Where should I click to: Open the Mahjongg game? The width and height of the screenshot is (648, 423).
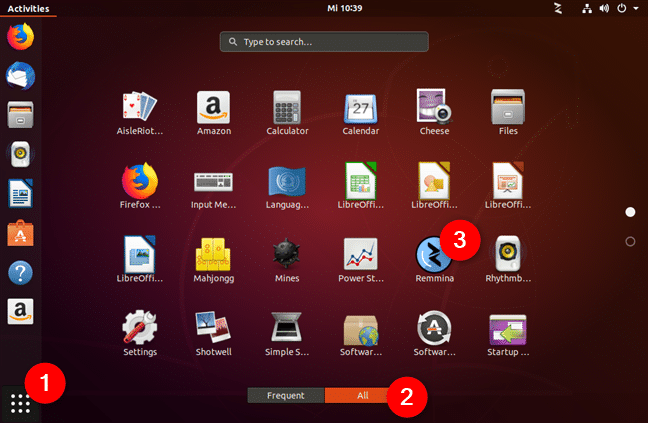point(214,260)
